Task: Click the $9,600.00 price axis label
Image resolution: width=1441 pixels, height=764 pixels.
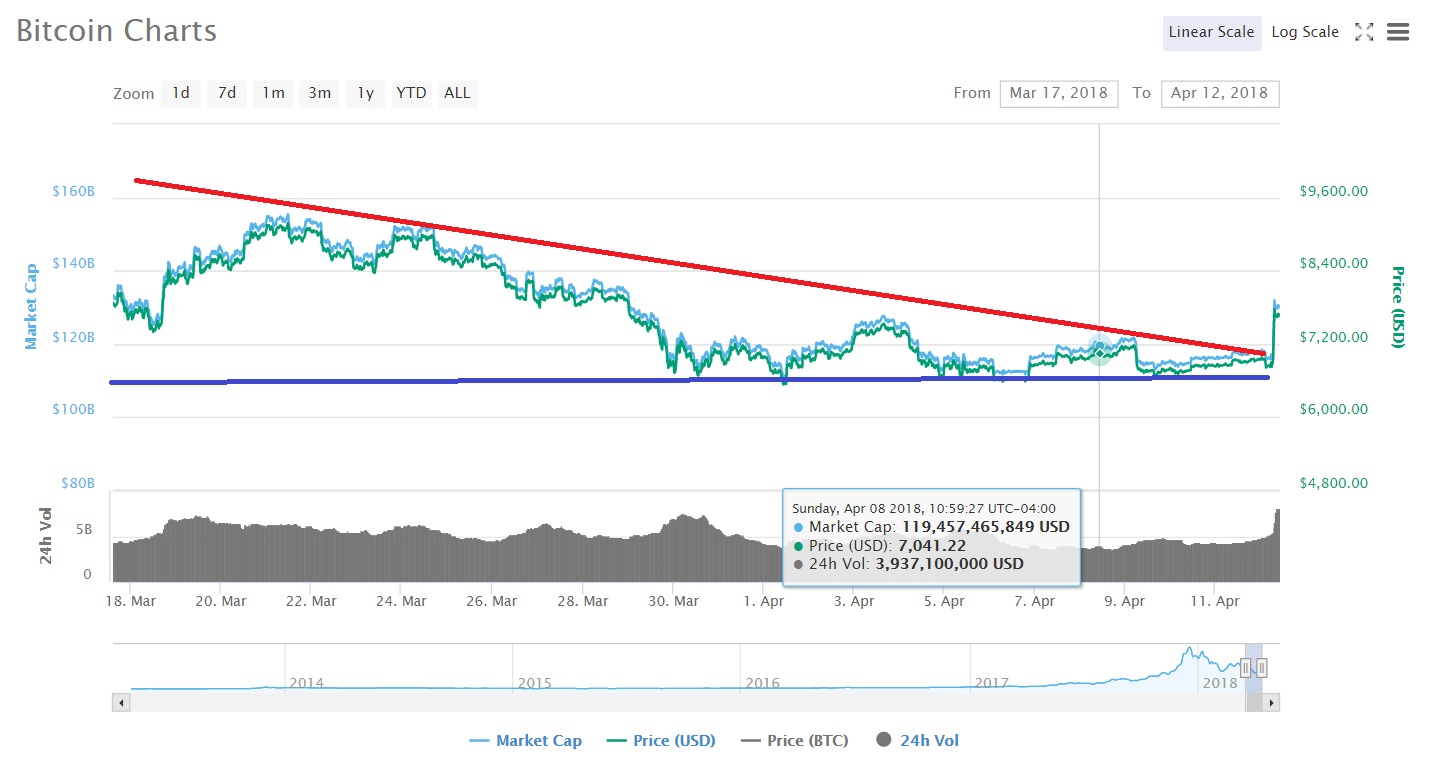Action: coord(1334,191)
